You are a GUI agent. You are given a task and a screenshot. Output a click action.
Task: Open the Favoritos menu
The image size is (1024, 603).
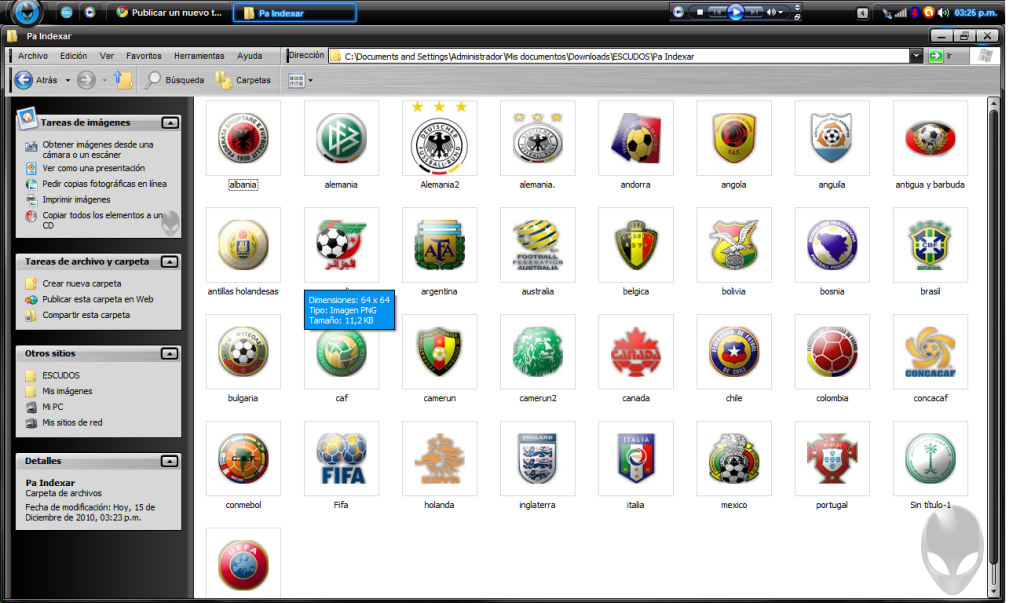[x=144, y=56]
